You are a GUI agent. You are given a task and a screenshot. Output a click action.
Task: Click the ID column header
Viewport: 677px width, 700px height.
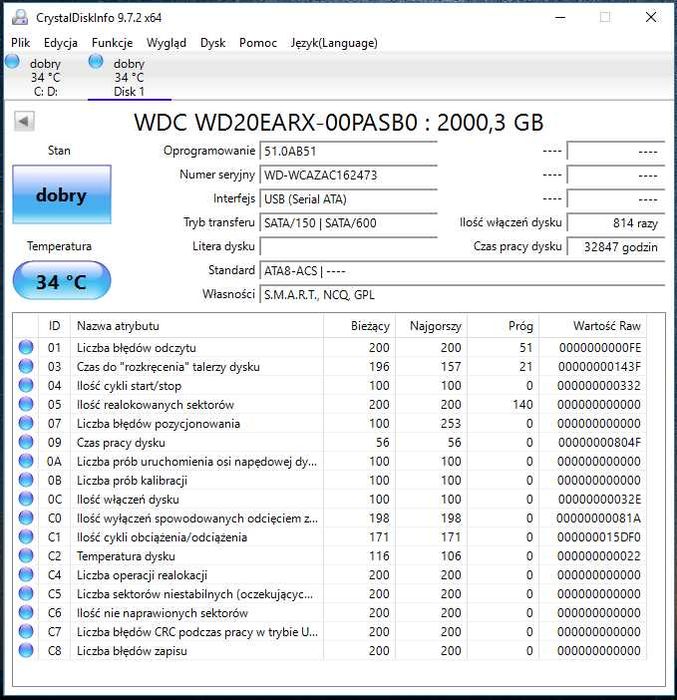click(54, 326)
